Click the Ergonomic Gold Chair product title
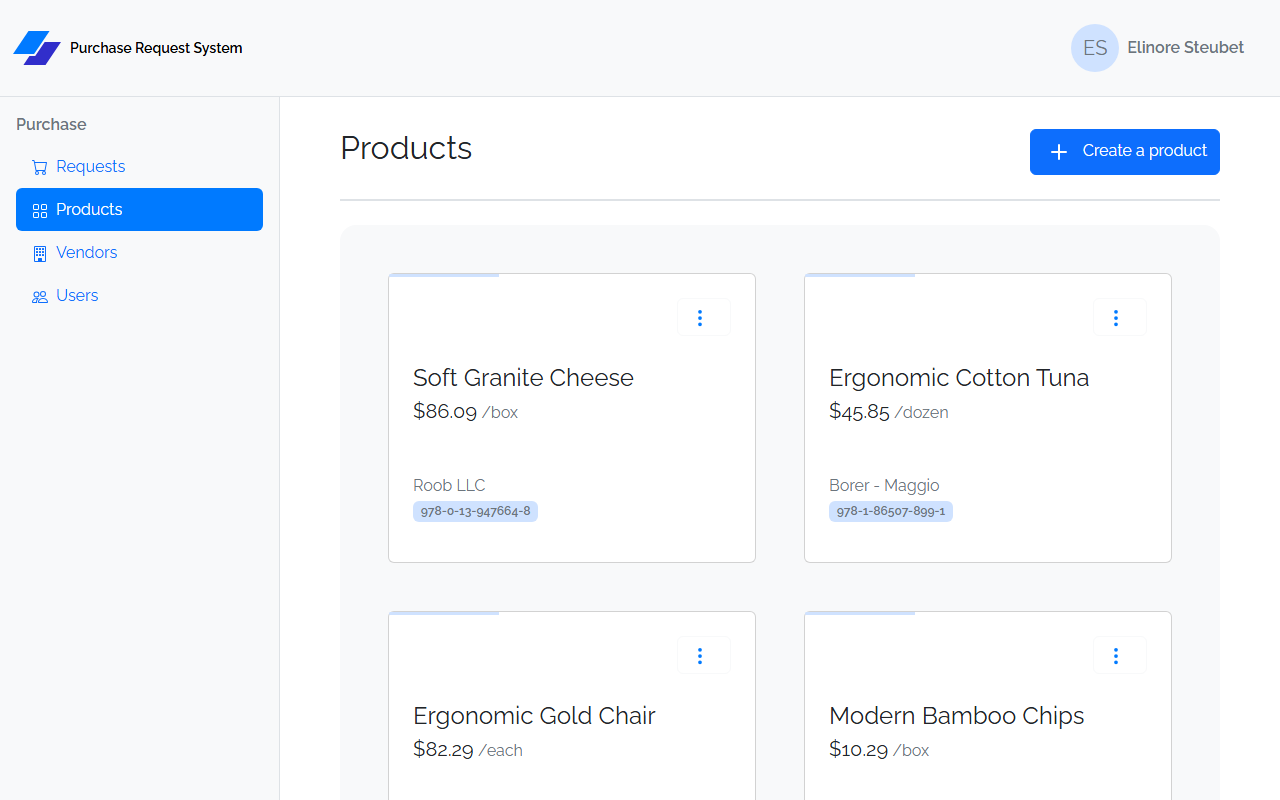The image size is (1280, 800). coord(534,716)
